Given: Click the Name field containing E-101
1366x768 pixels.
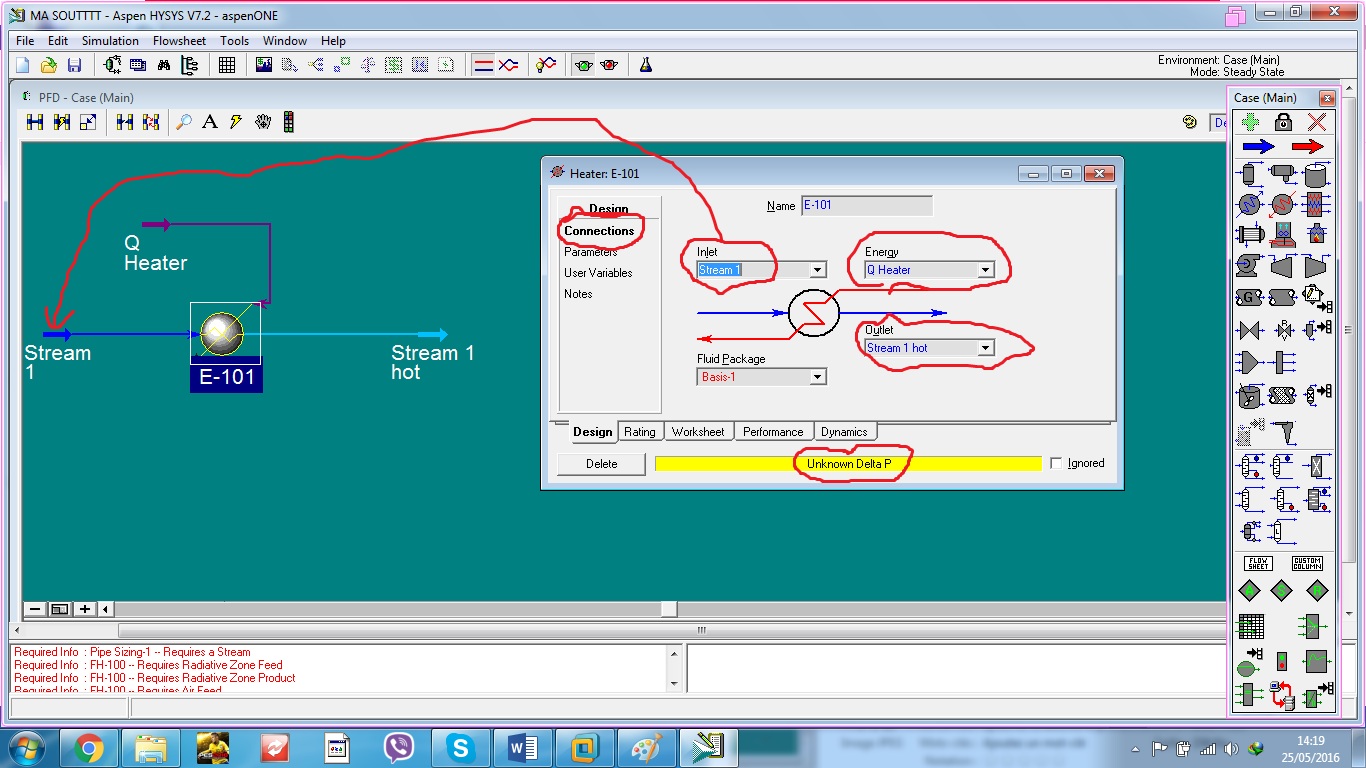Looking at the screenshot, I should pos(865,205).
